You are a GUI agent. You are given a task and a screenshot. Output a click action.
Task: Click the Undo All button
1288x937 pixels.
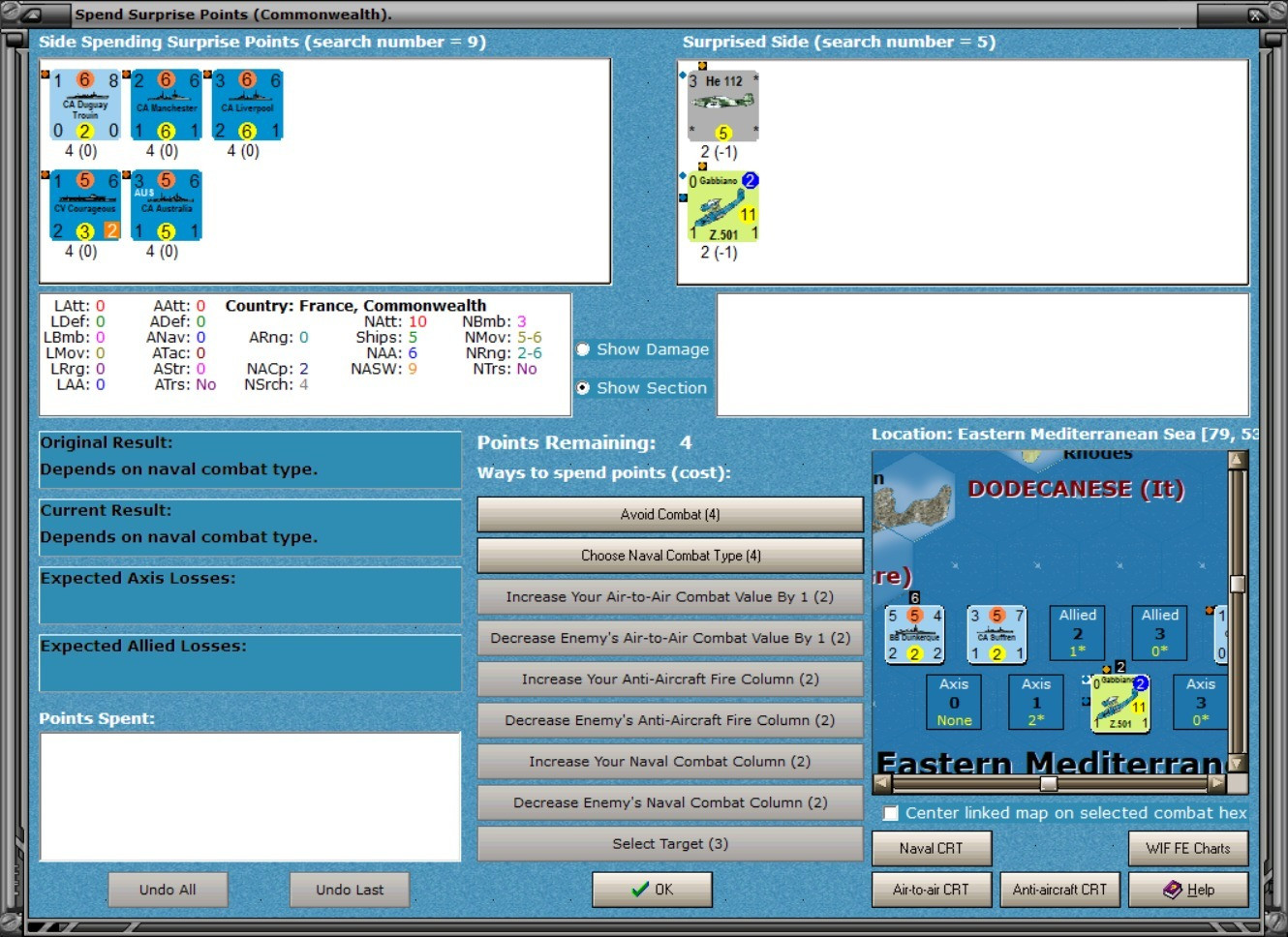[168, 890]
